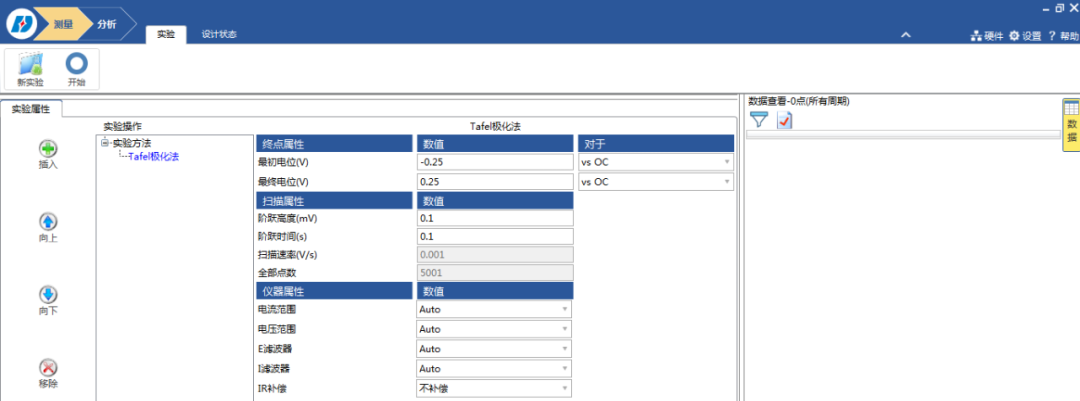Open E滤波器 Auto dropdown
Screen dimensions: 1080x401
pyautogui.click(x=495, y=349)
